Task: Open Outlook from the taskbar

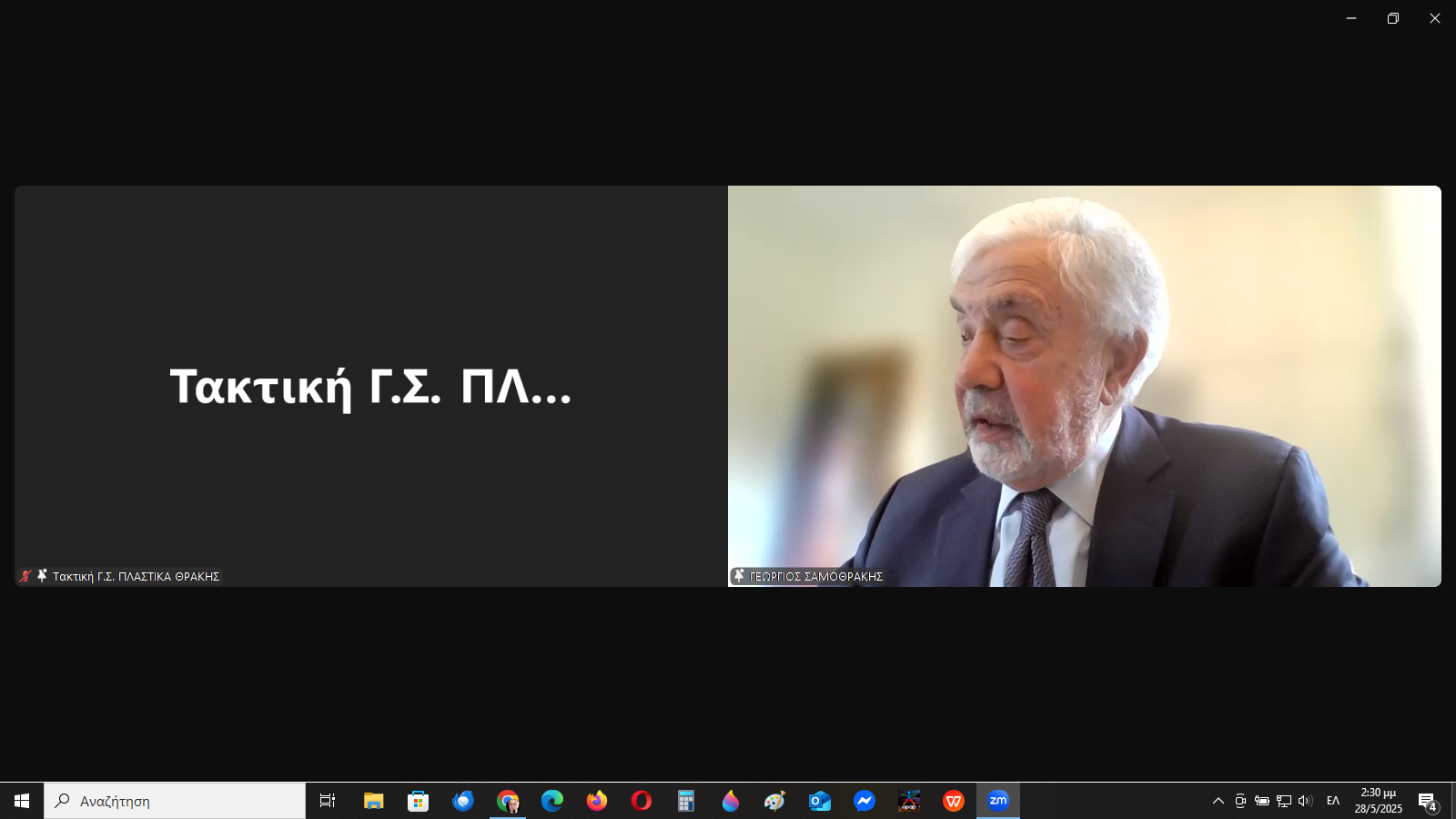Action: [820, 801]
